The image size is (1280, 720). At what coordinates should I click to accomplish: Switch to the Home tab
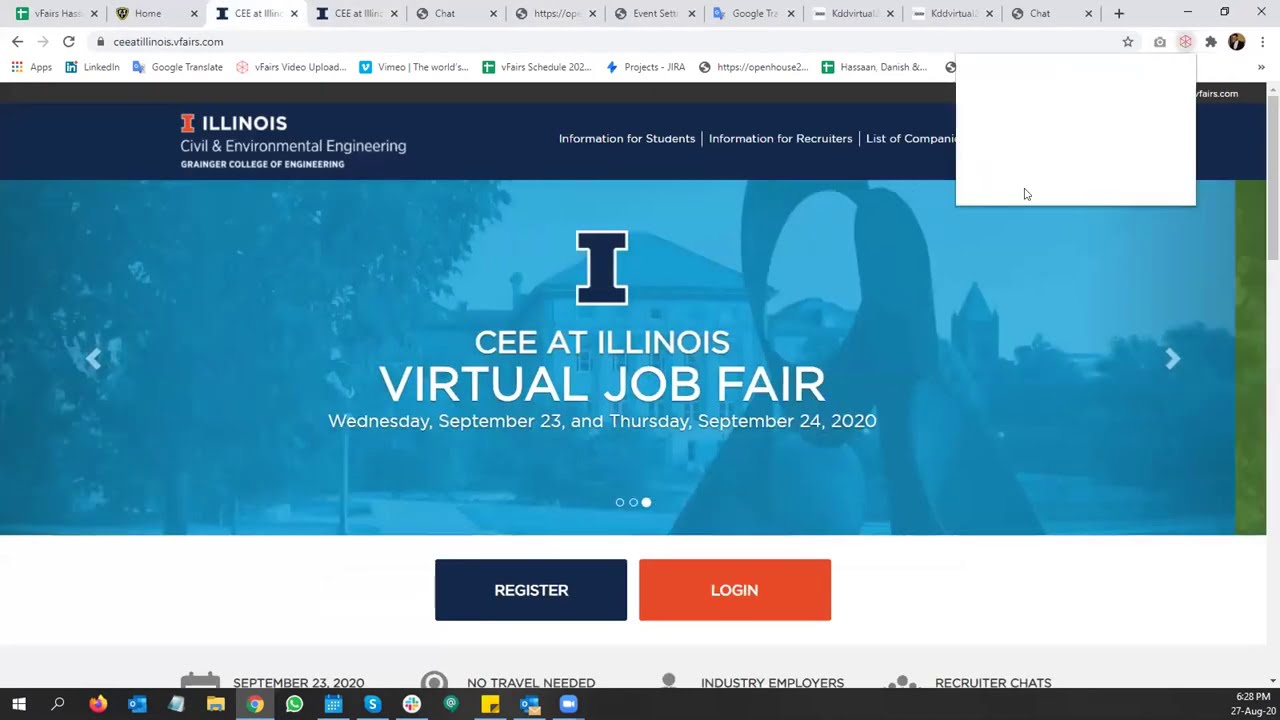(155, 13)
